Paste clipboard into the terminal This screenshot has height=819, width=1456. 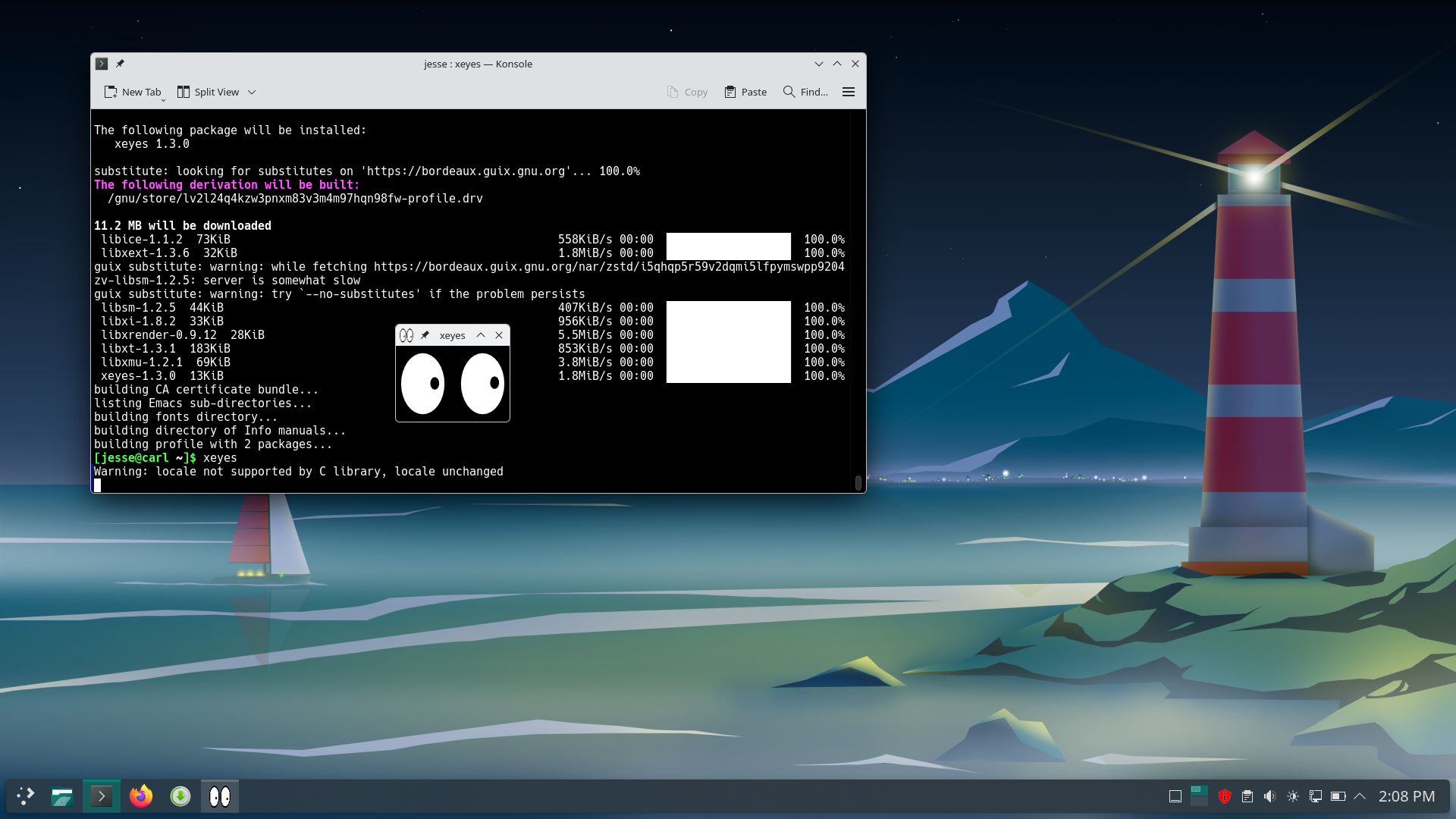tap(745, 92)
